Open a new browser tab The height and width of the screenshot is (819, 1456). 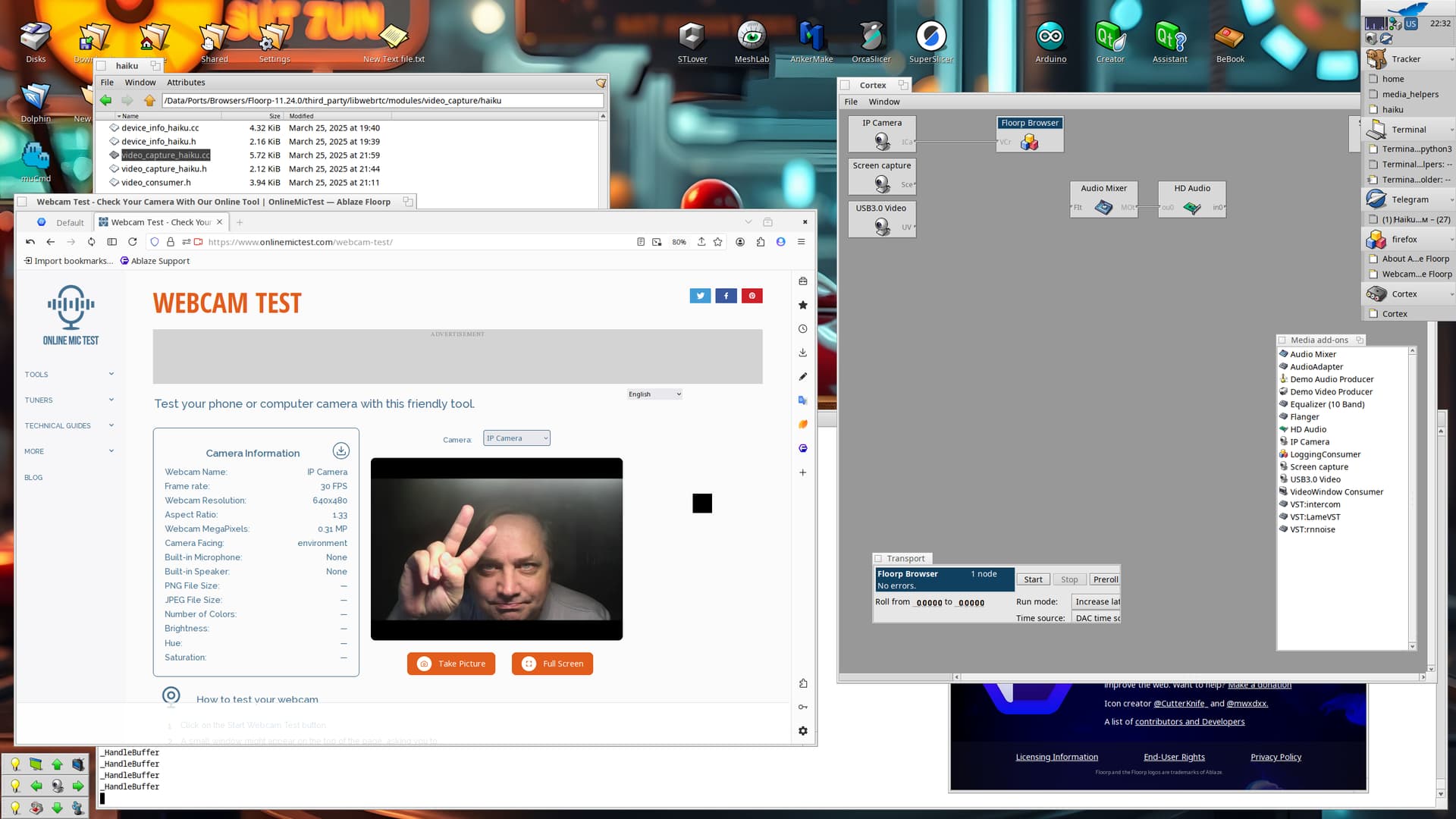click(x=240, y=222)
